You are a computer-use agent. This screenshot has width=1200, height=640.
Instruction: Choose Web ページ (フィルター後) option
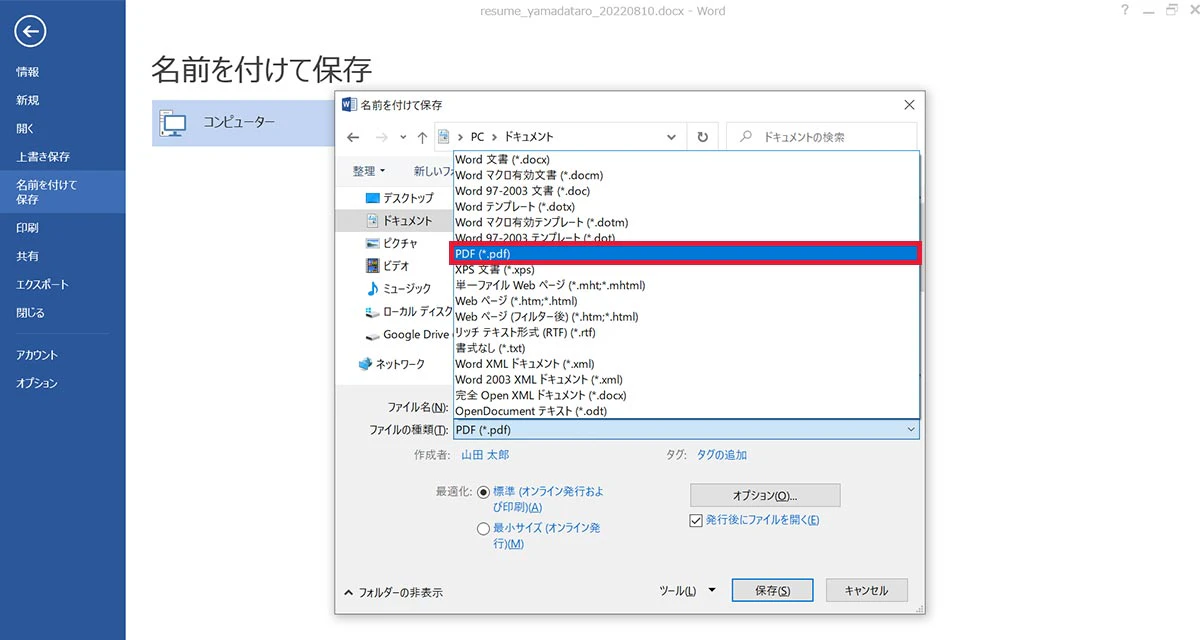coord(686,317)
